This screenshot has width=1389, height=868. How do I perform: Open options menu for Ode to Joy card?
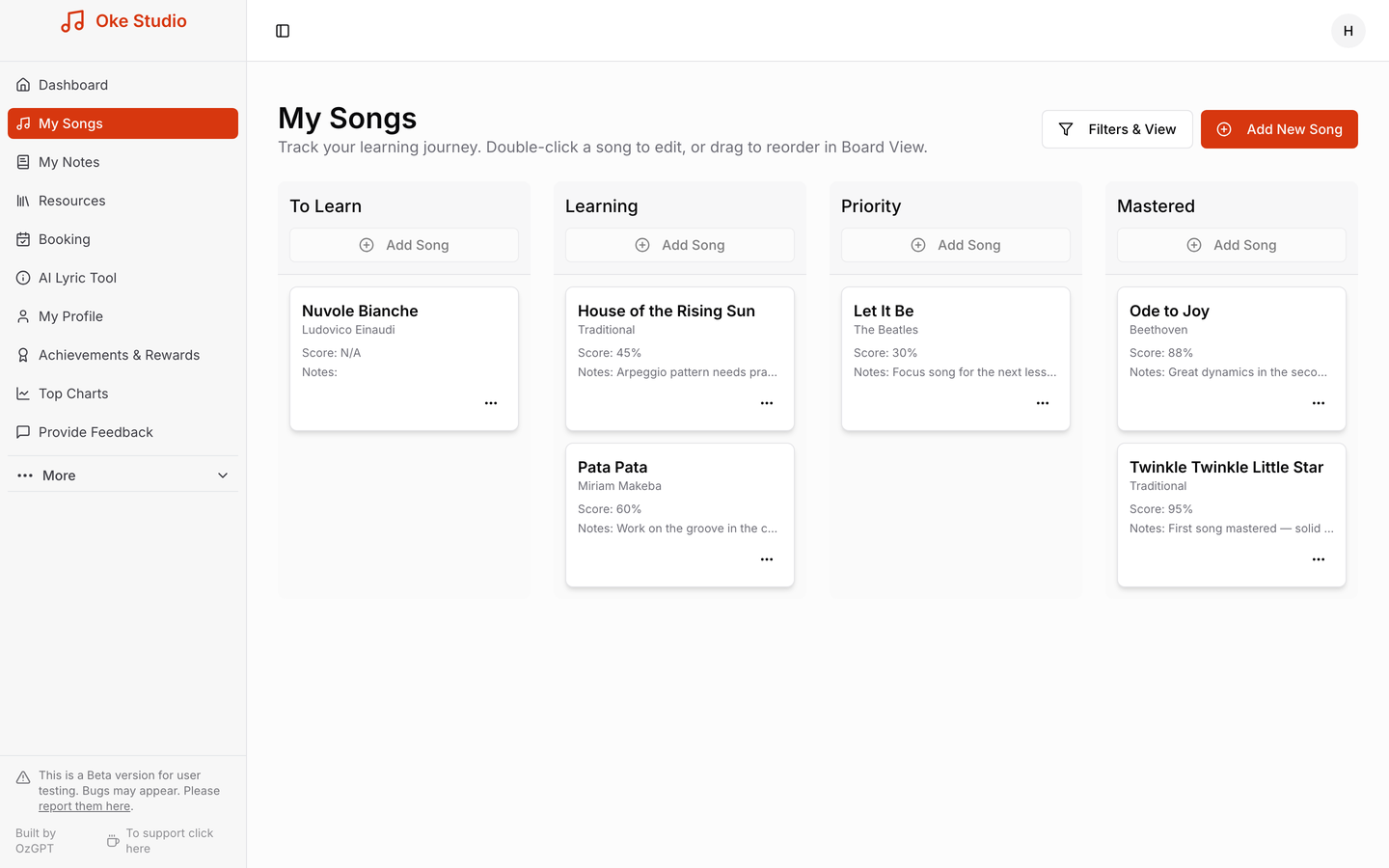1319,403
